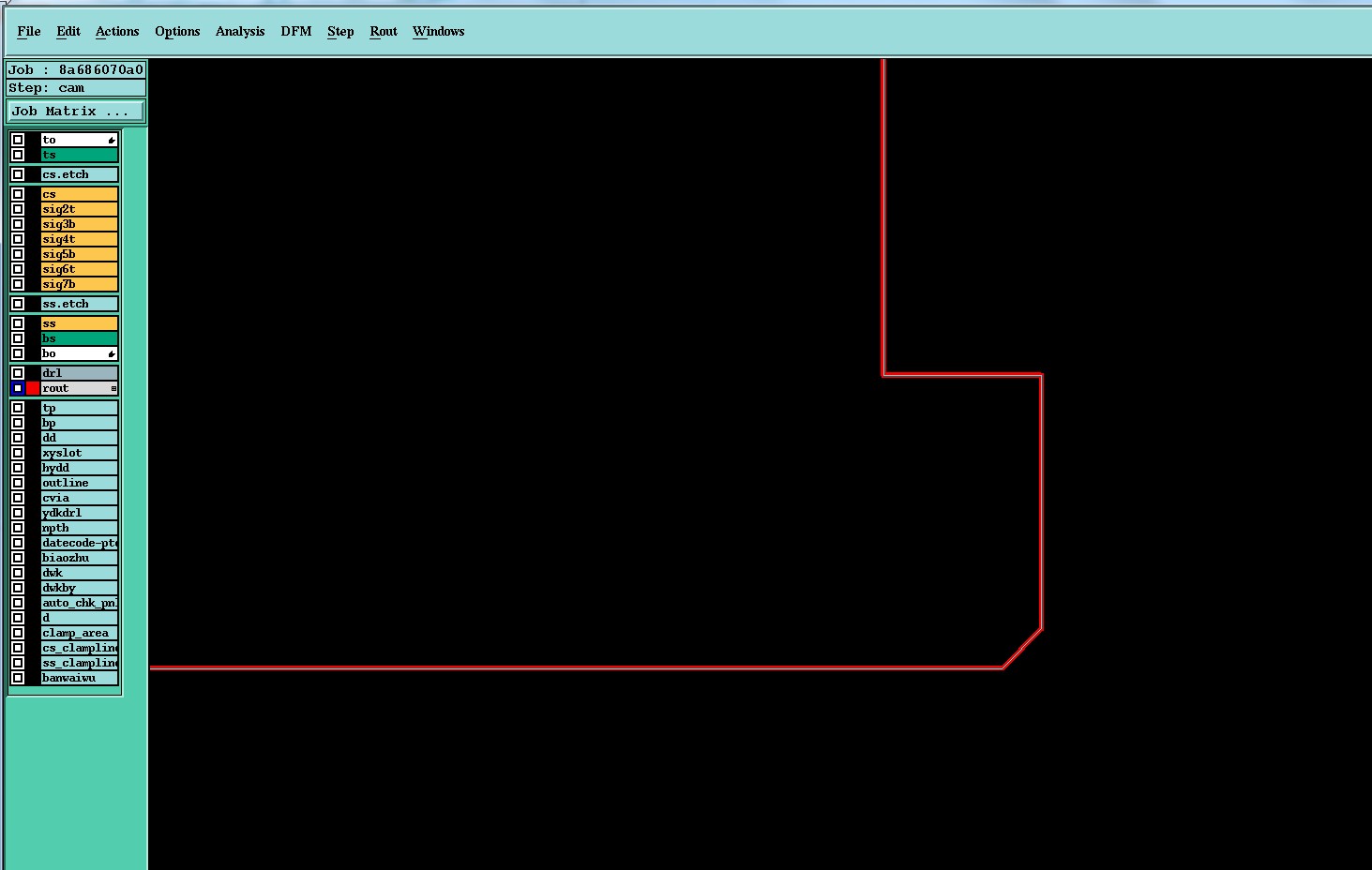
Task: Select the ss_clampline layer name
Action: click(x=80, y=663)
